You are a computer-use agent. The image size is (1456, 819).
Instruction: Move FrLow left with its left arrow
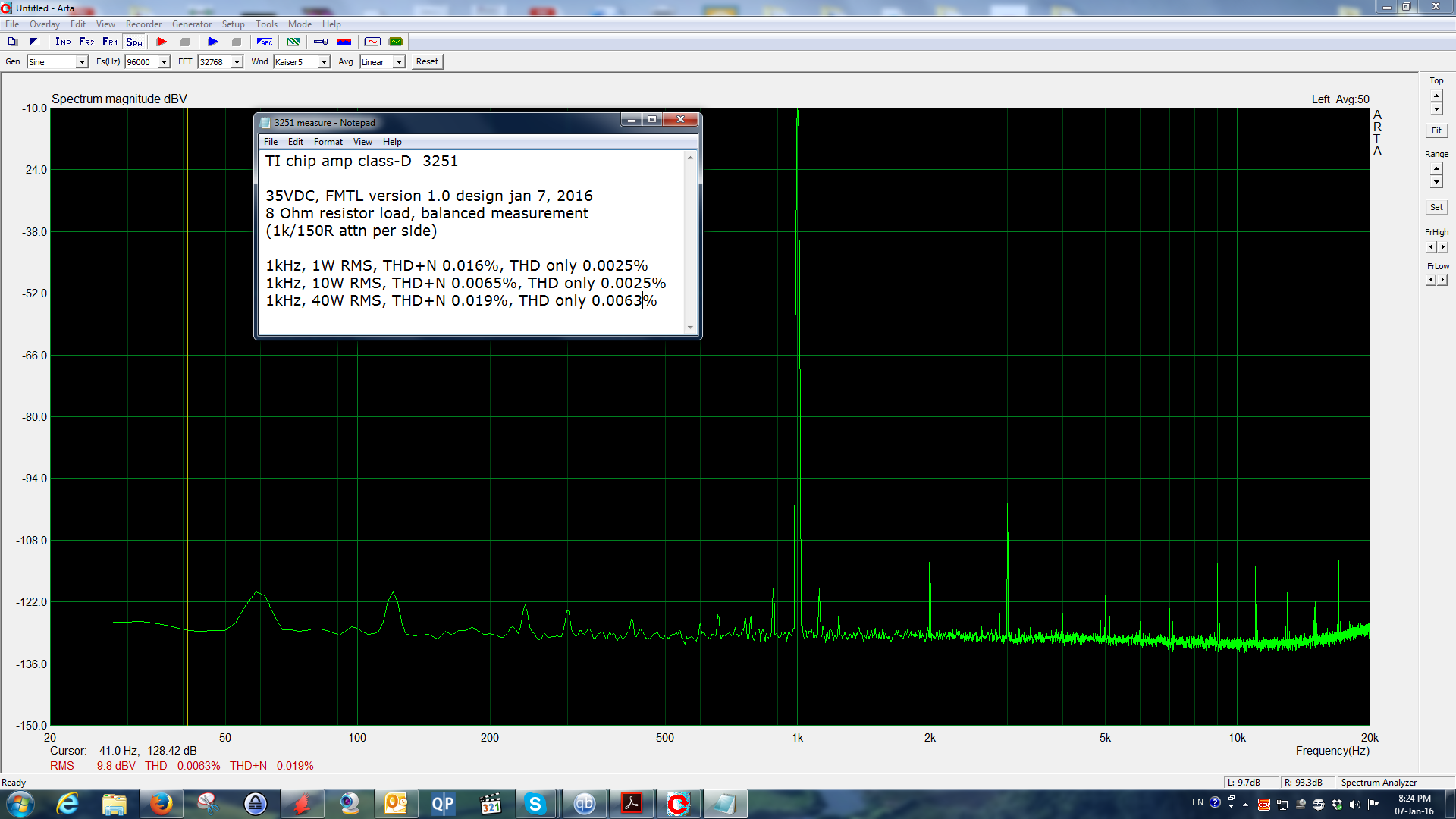pos(1431,280)
